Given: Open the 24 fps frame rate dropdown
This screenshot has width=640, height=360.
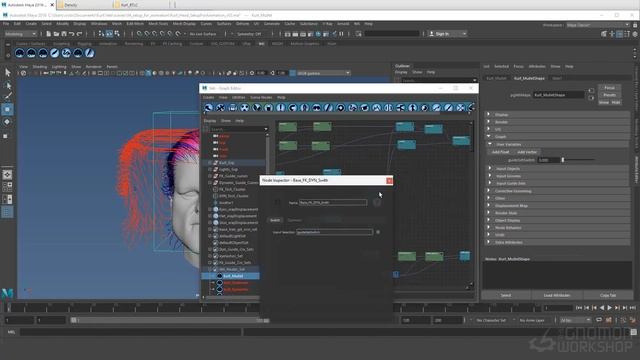Looking at the screenshot, I should (576, 320).
